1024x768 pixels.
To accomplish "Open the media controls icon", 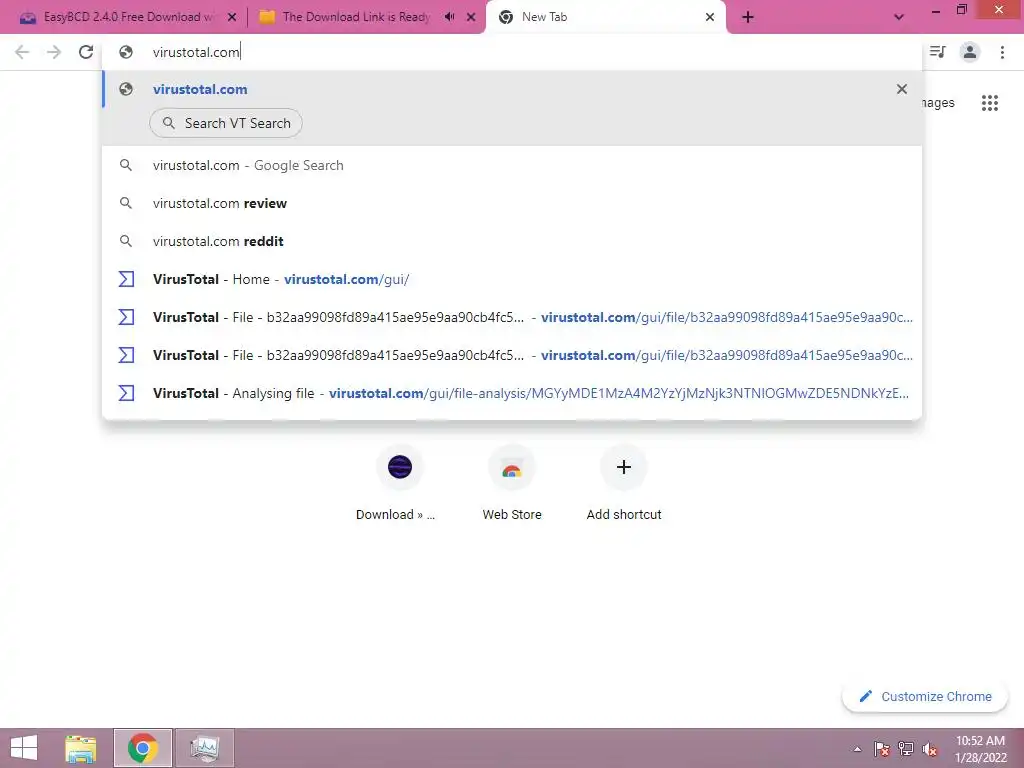I will coord(938,52).
